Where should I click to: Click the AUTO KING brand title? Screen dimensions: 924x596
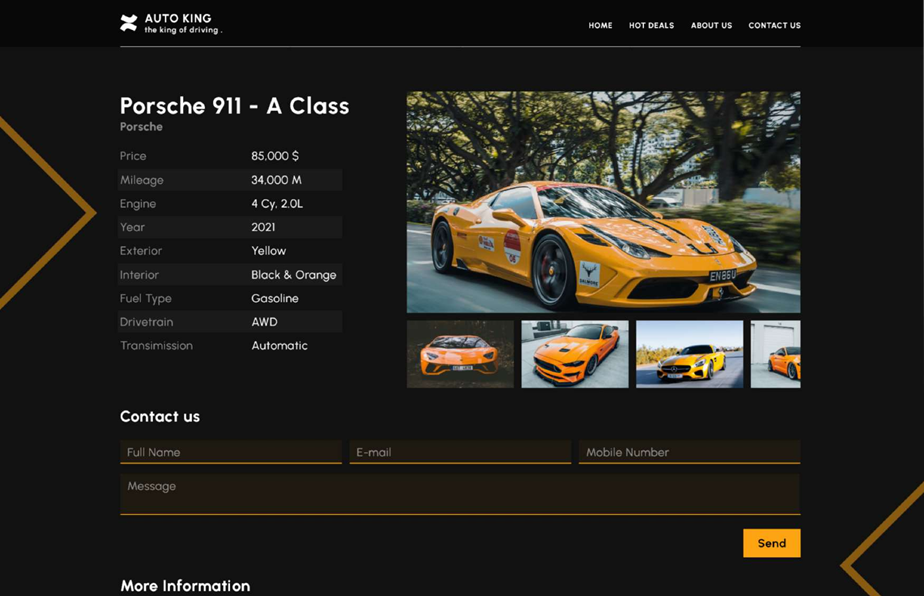(x=178, y=18)
